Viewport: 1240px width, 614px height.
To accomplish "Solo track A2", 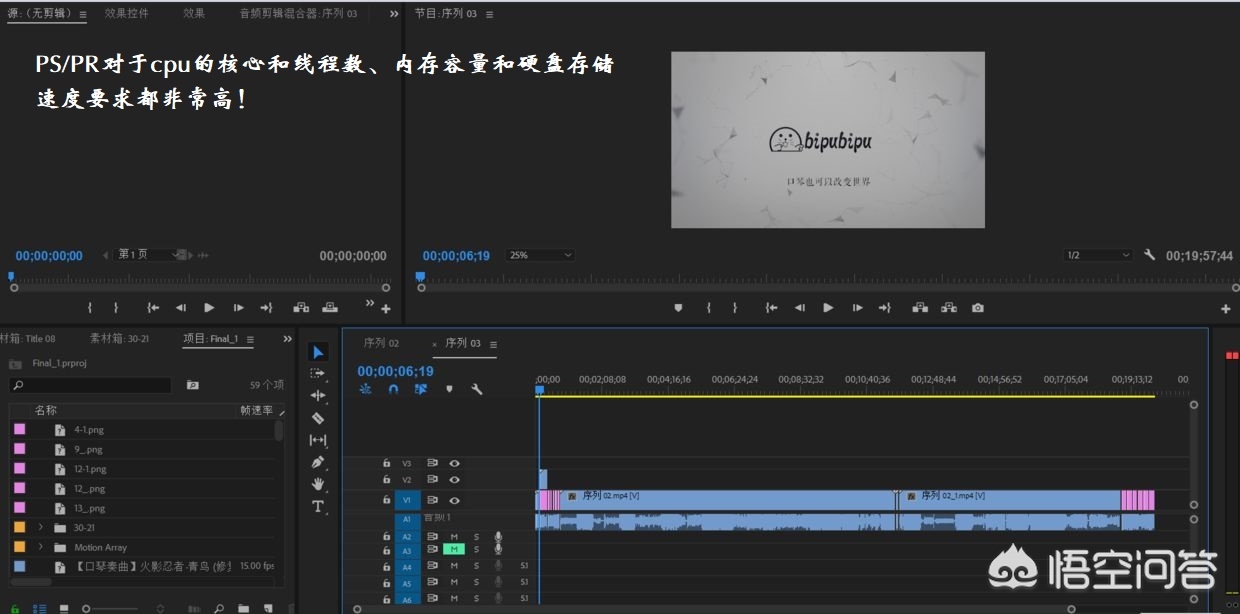I will click(x=476, y=537).
